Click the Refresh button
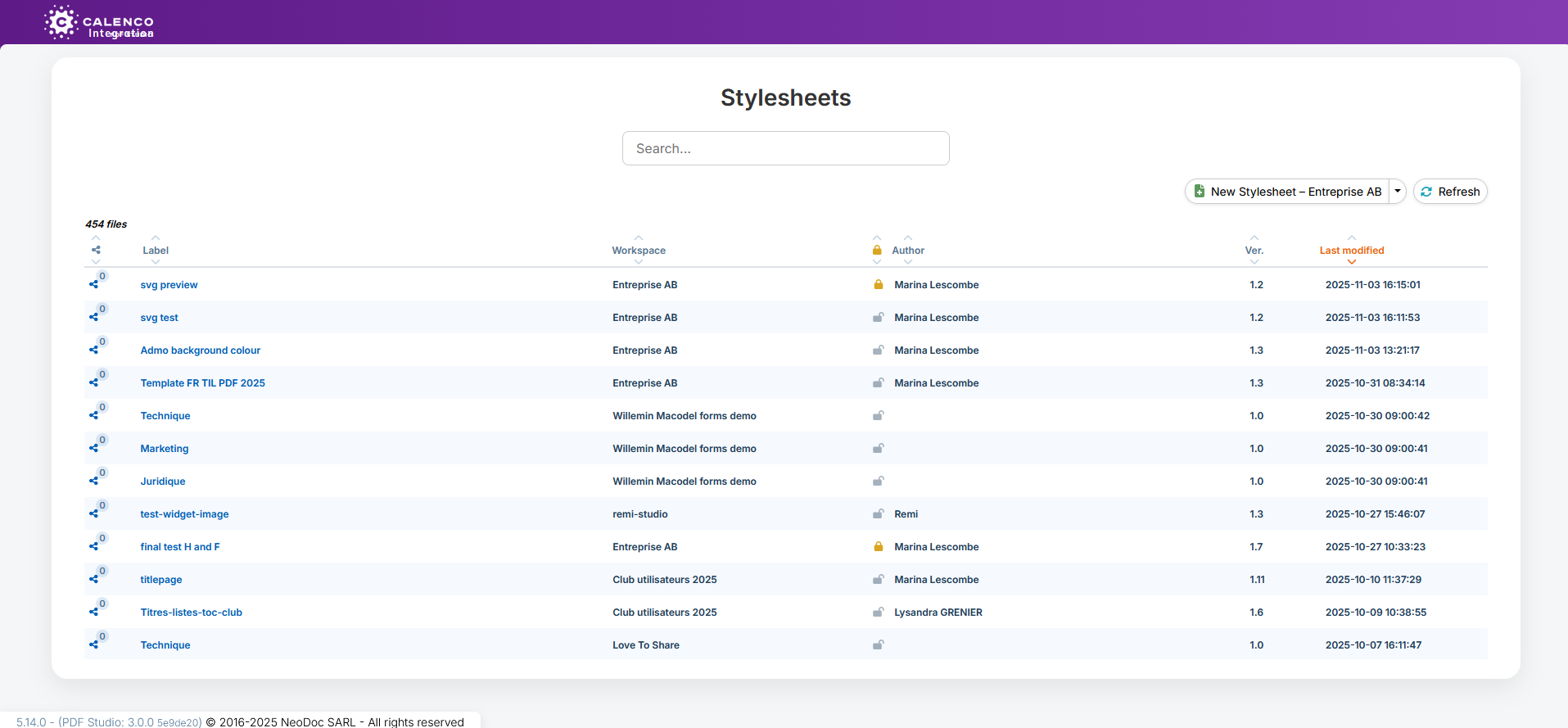The width and height of the screenshot is (1568, 728). point(1450,192)
